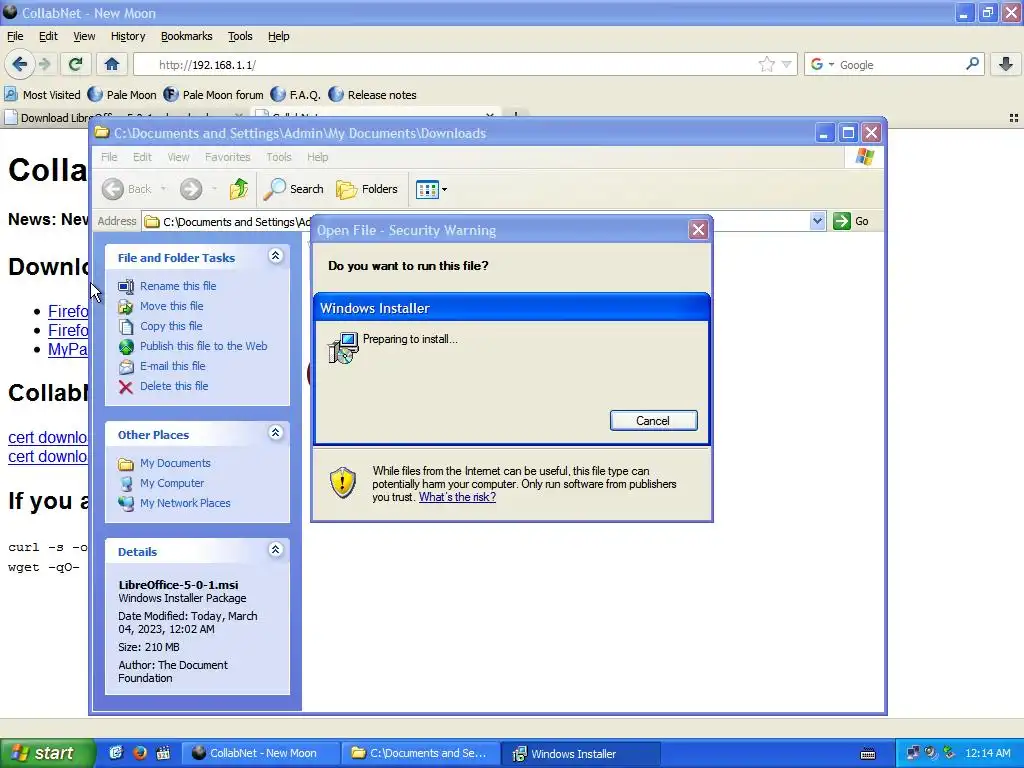
Task: Open the browser View menu
Action: click(x=84, y=36)
